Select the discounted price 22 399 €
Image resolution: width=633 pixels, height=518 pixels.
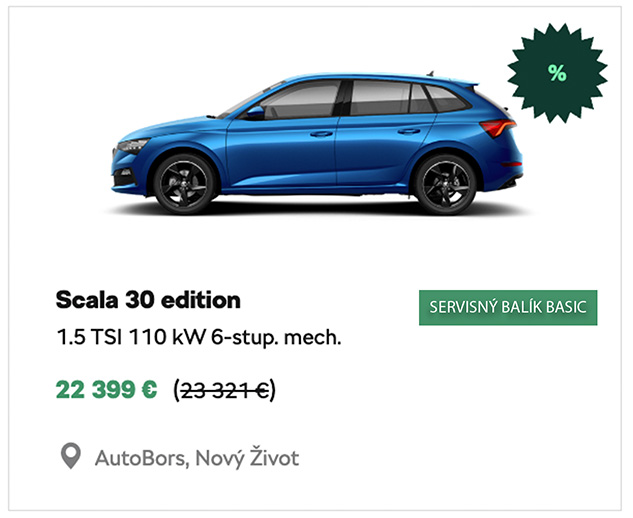point(107,390)
